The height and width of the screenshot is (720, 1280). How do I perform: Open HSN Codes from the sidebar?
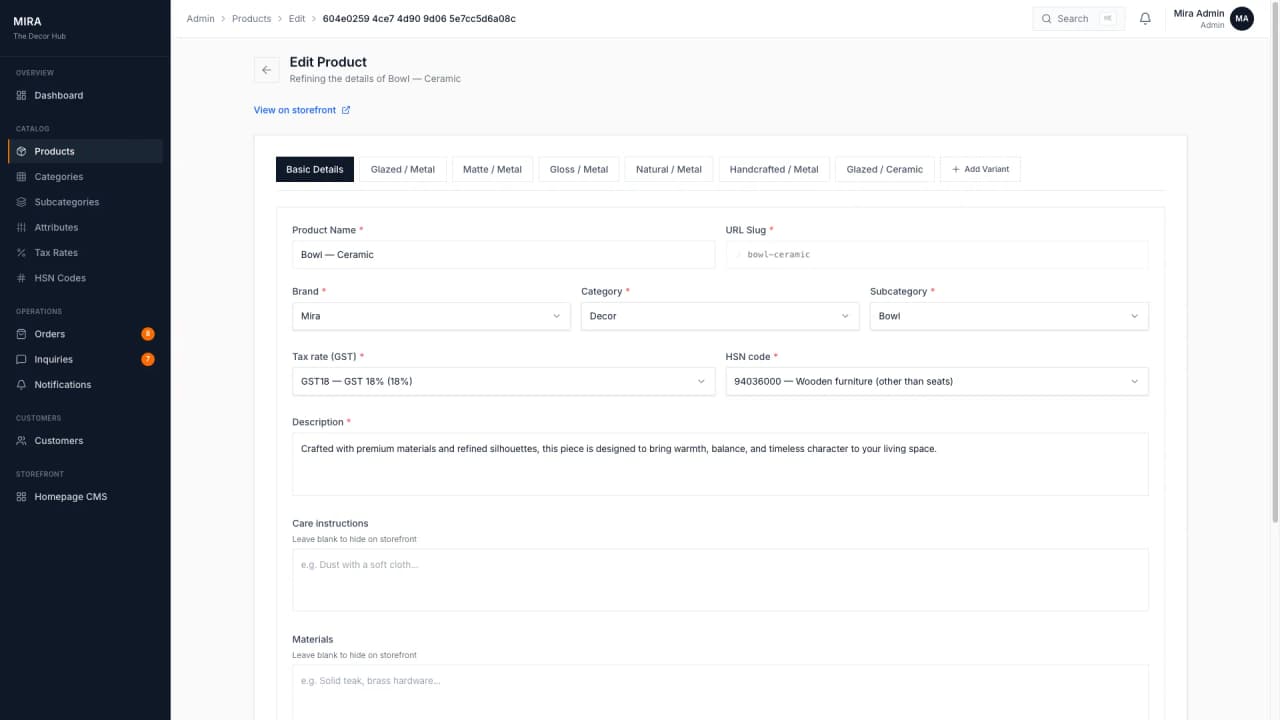86,278
